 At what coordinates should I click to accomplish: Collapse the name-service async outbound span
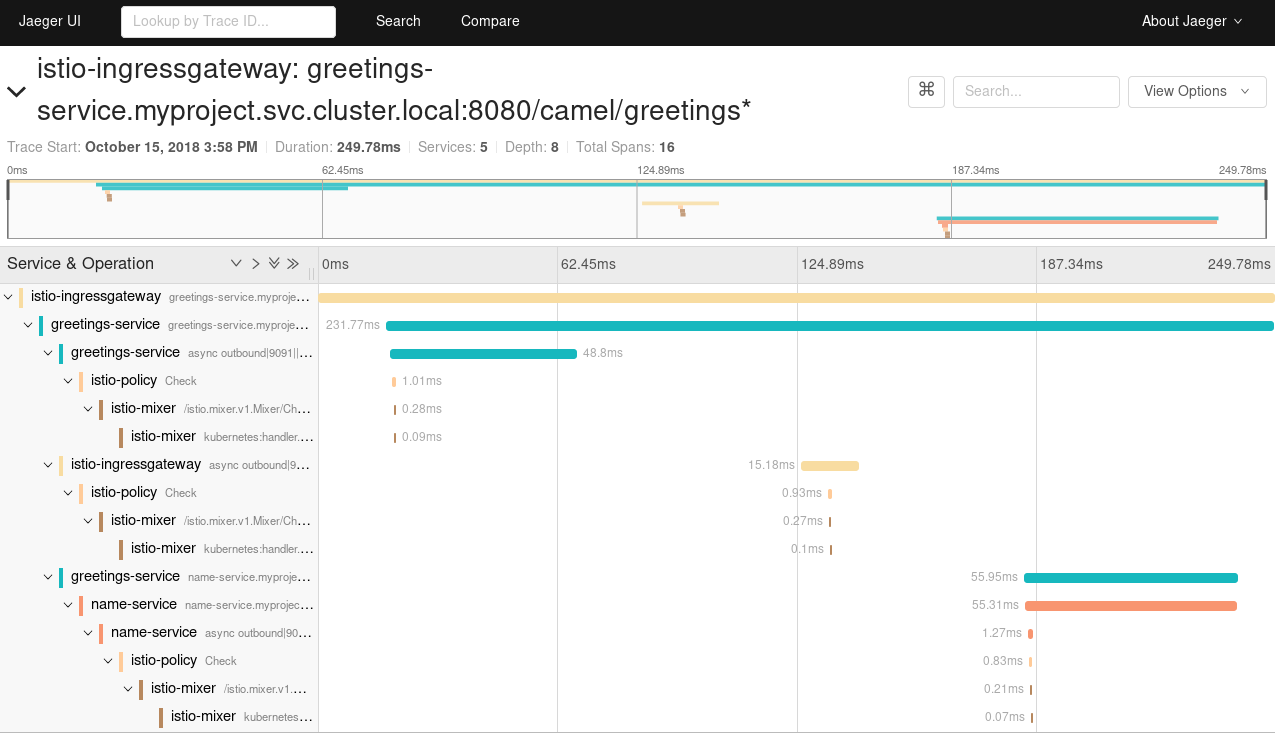click(88, 633)
